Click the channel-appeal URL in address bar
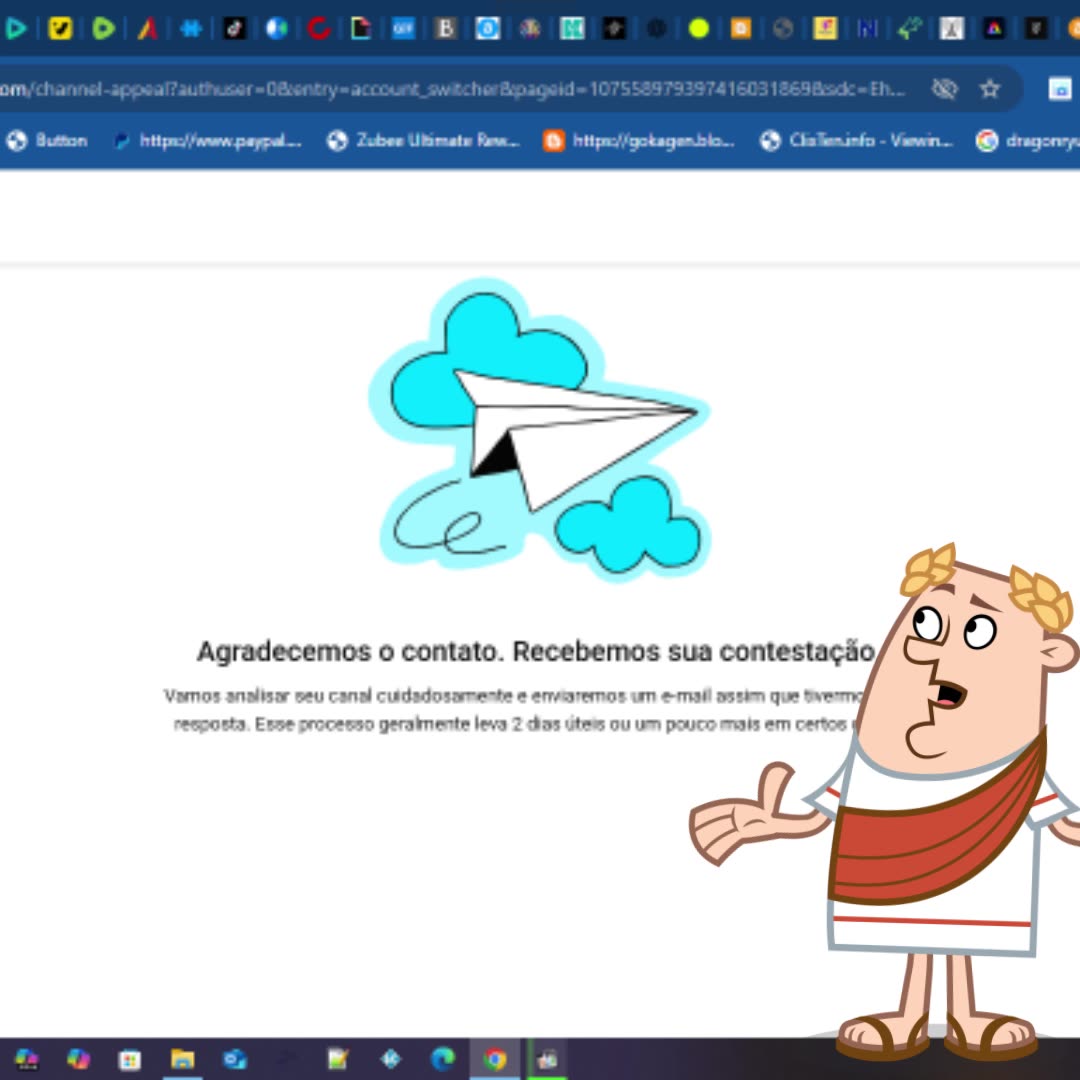 452,89
